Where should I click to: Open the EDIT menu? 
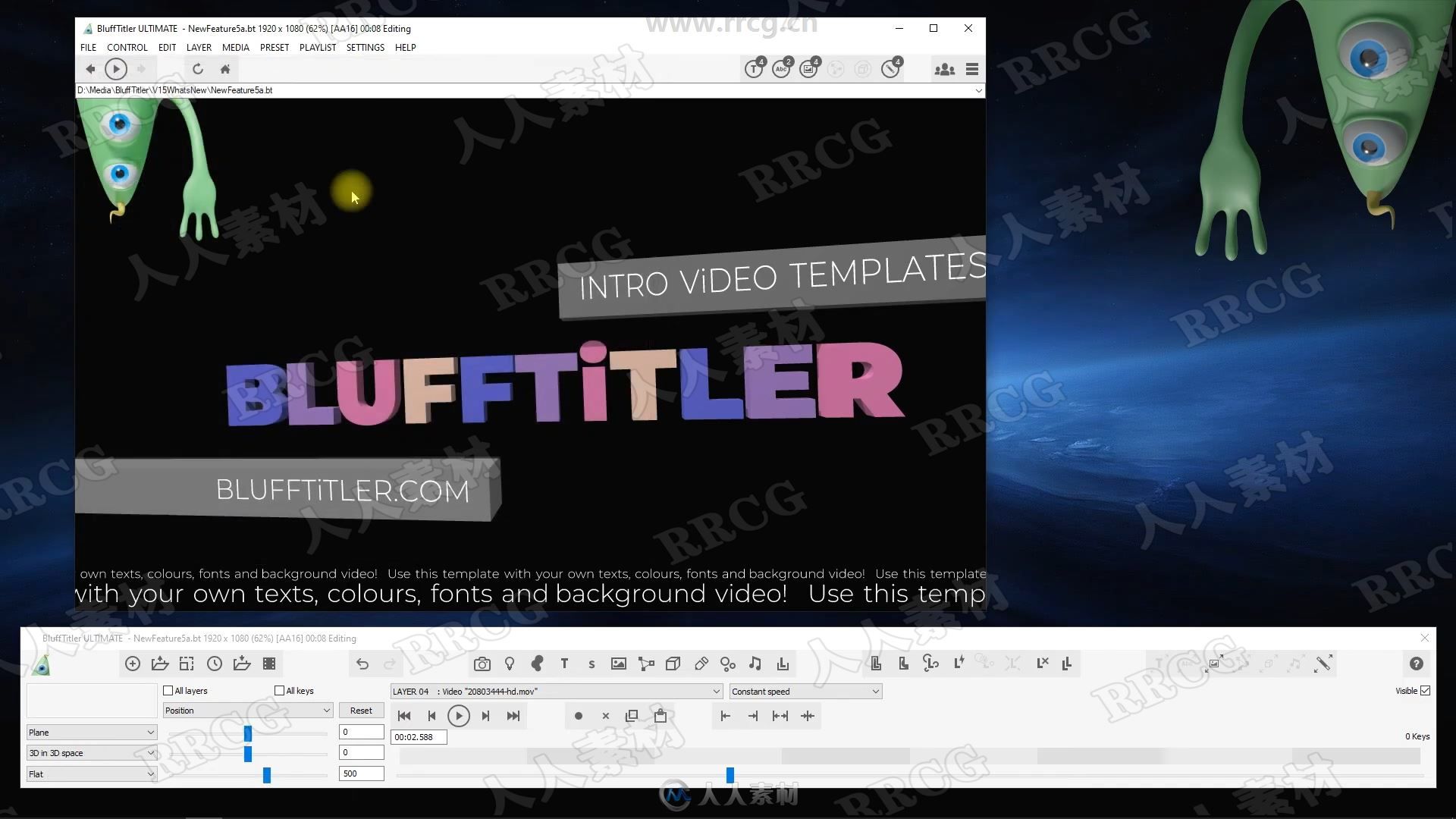tap(167, 47)
